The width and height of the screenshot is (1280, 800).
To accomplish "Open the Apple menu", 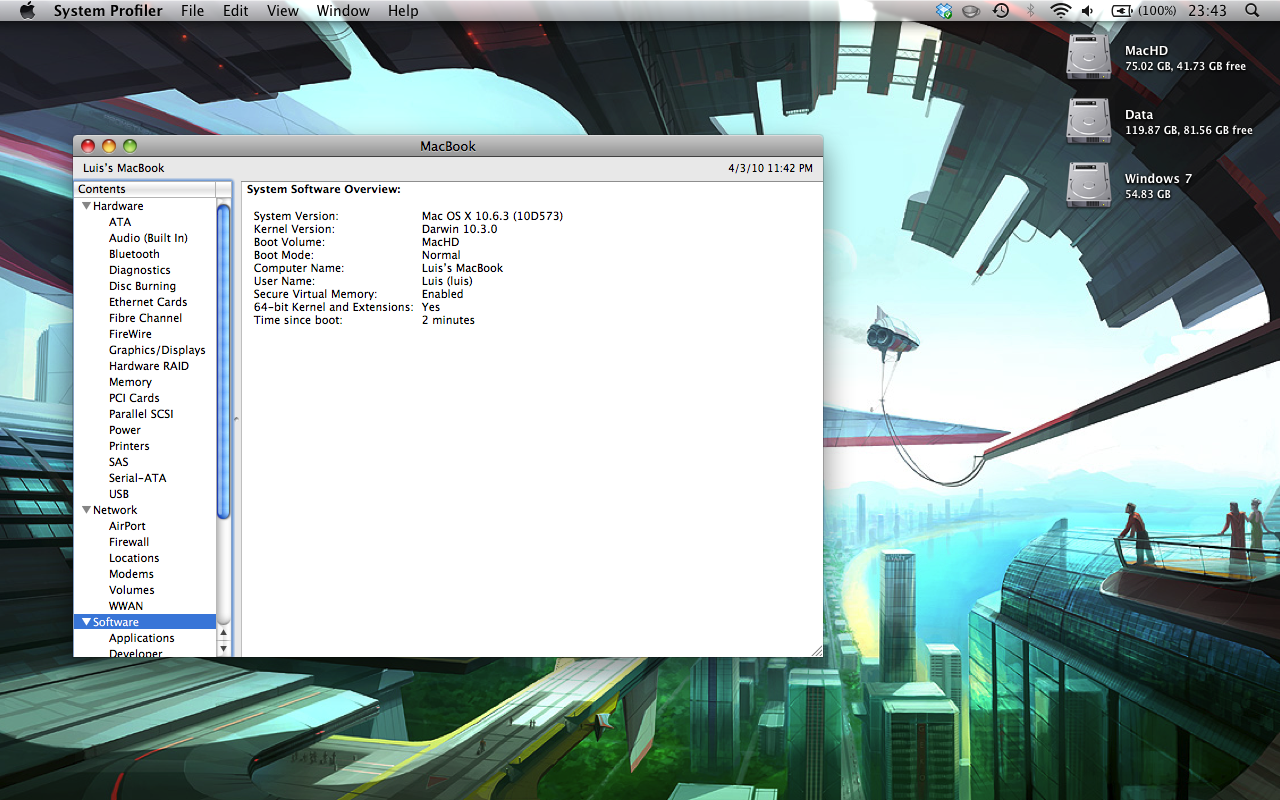I will click(x=27, y=11).
